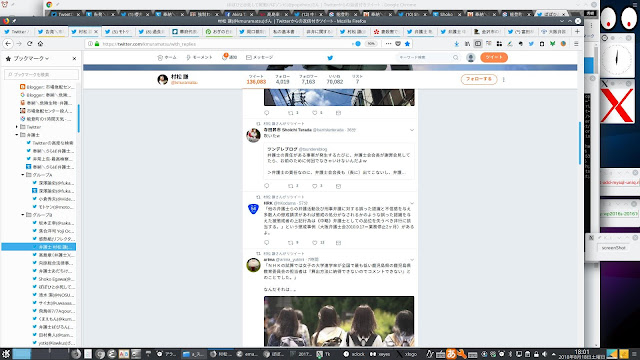The width and height of the screenshot is (640, 360).
Task: Toggle the sidebar button in the toolbar
Action: click(x=478, y=44)
